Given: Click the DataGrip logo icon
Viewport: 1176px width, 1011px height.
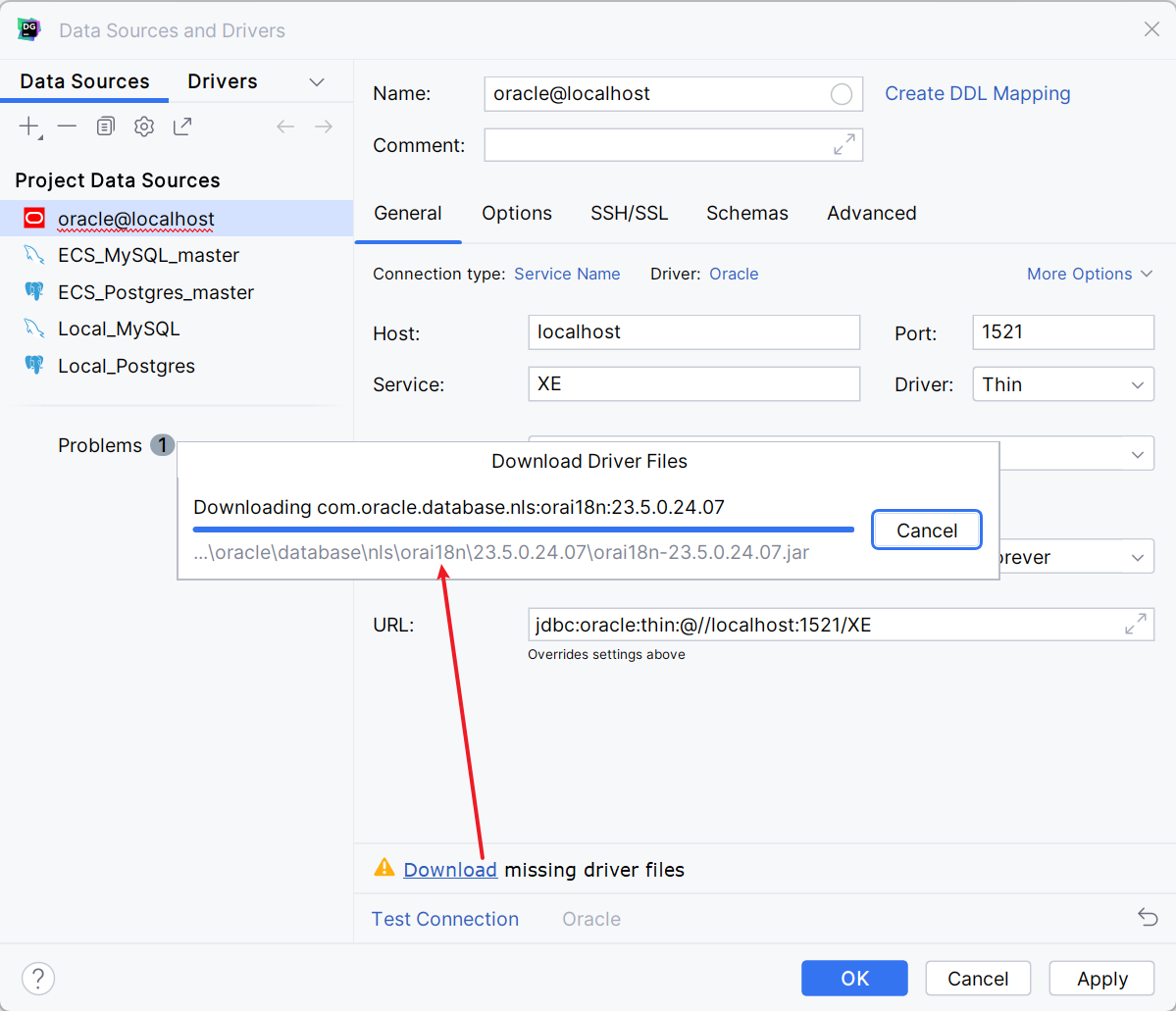Looking at the screenshot, I should tap(29, 30).
